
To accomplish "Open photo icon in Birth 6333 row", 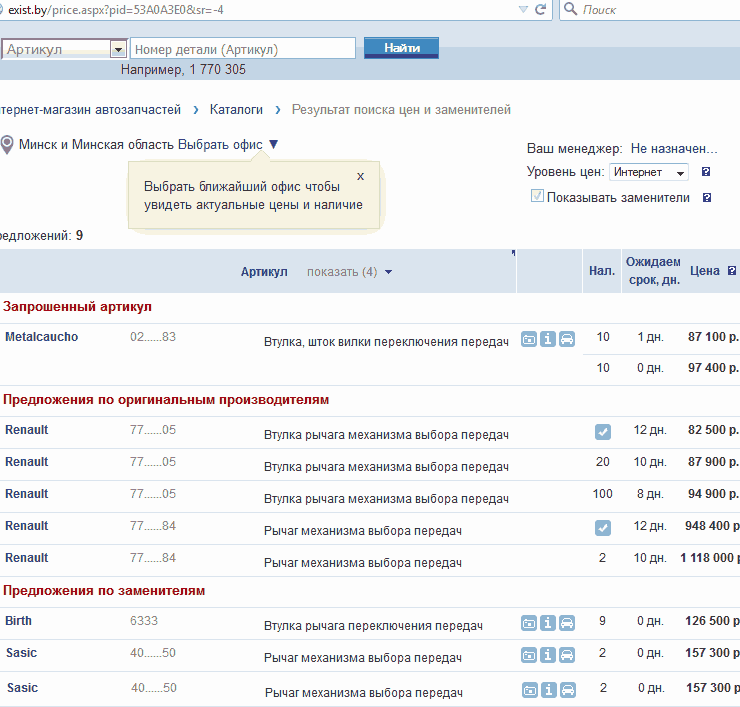I will 529,623.
